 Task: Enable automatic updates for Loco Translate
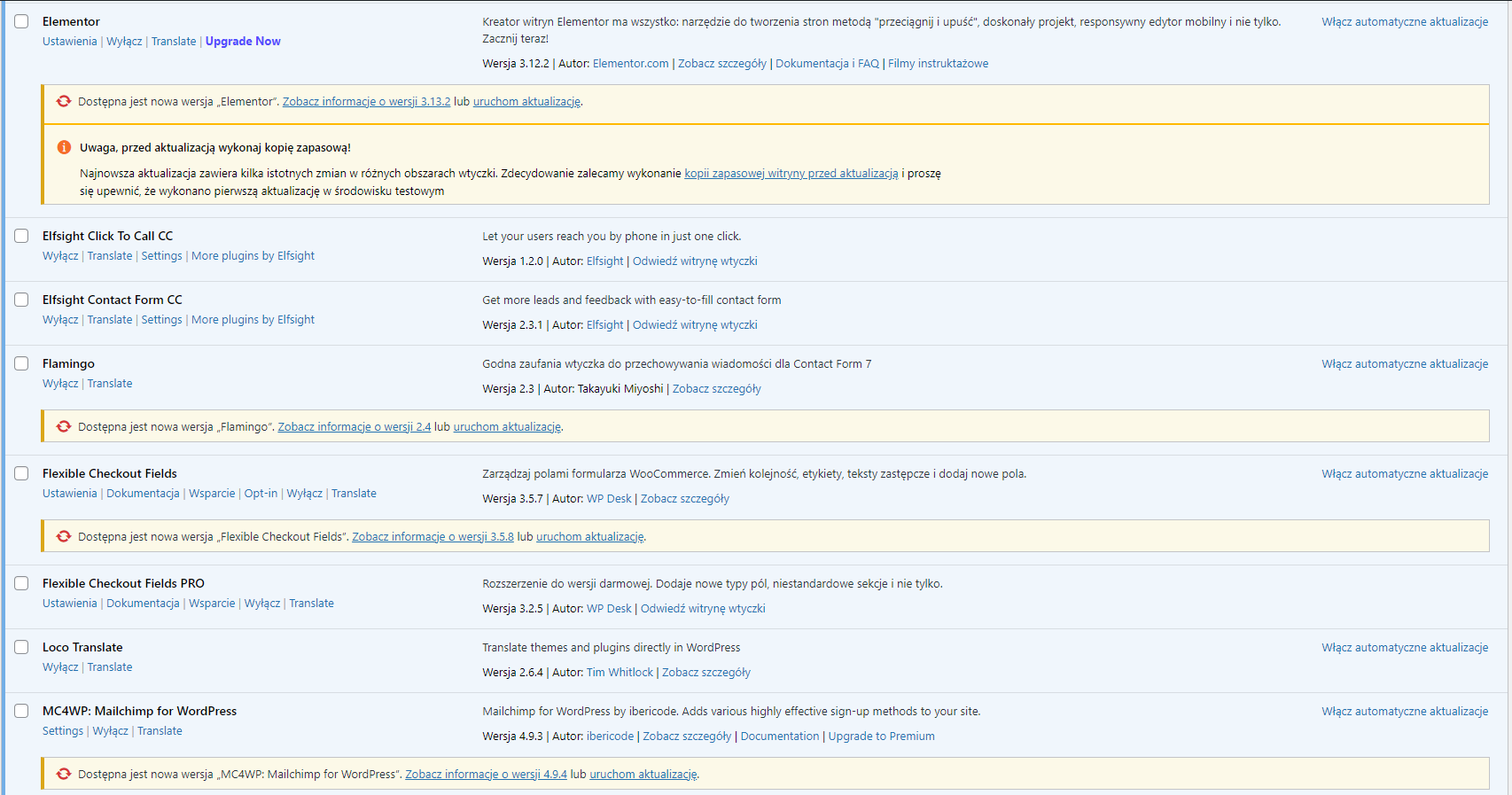(1405, 647)
